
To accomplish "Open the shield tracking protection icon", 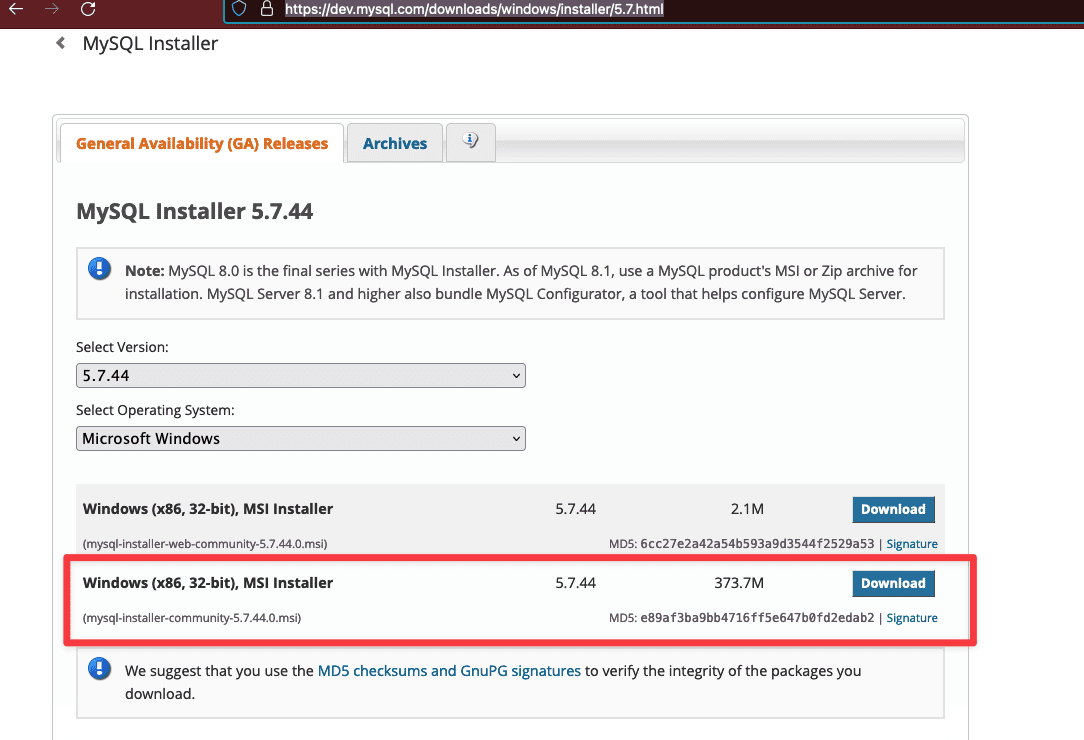I will click(239, 9).
